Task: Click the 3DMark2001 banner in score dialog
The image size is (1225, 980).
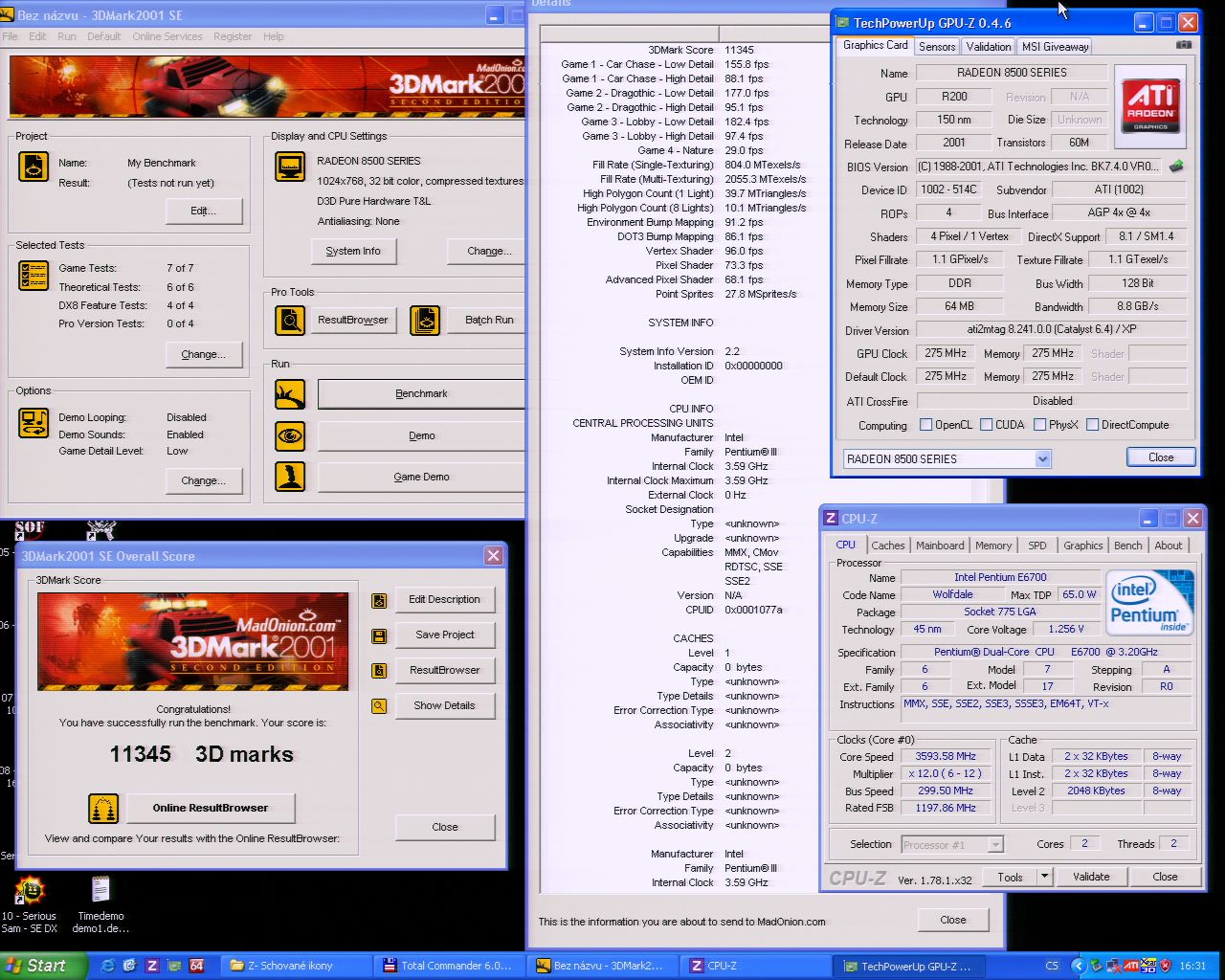Action: (x=192, y=641)
